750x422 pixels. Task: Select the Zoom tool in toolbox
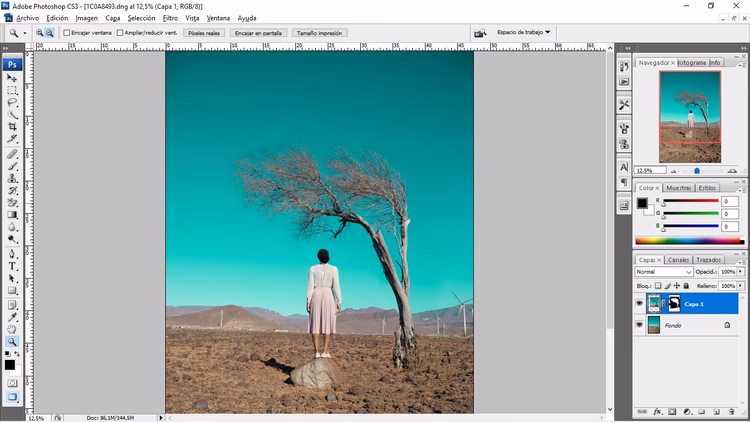(x=12, y=342)
